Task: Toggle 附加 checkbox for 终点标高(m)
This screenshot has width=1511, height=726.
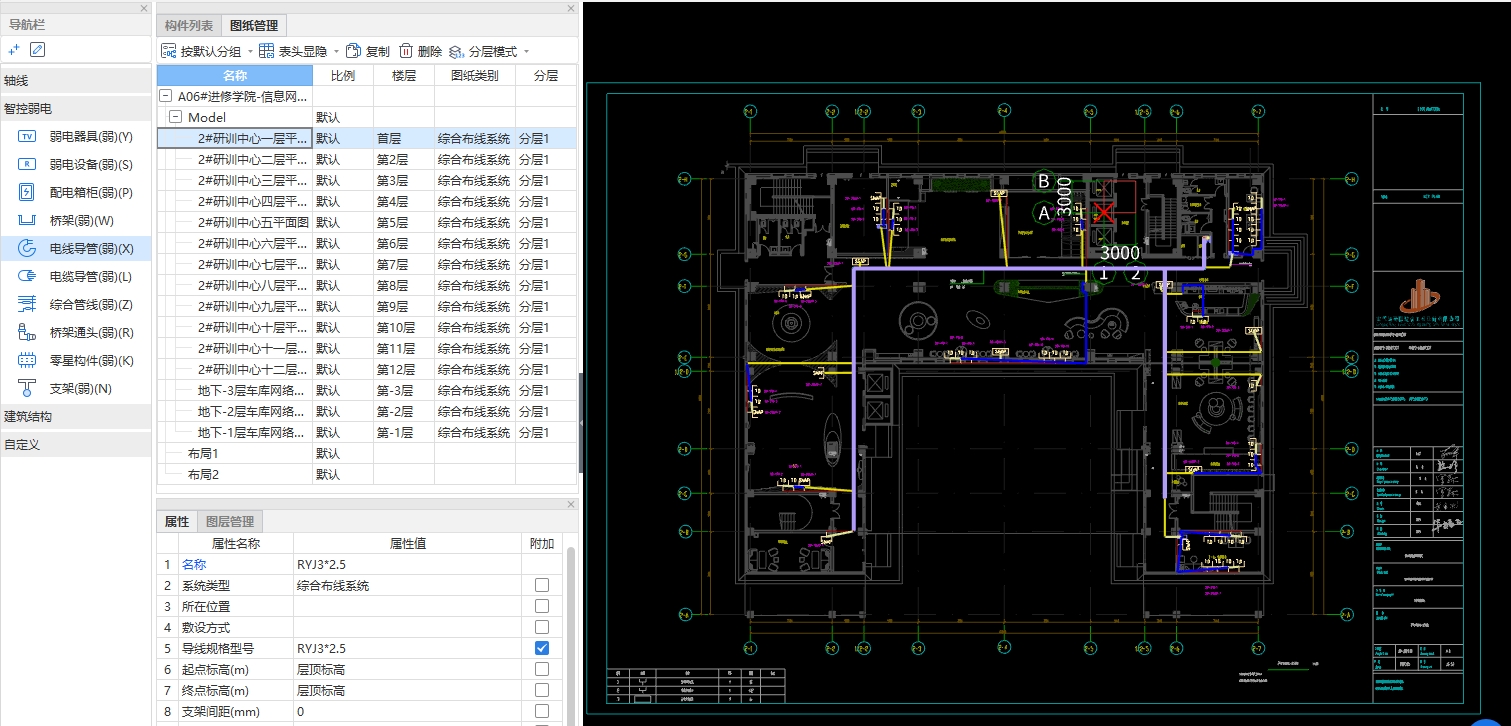Action: pos(542,690)
